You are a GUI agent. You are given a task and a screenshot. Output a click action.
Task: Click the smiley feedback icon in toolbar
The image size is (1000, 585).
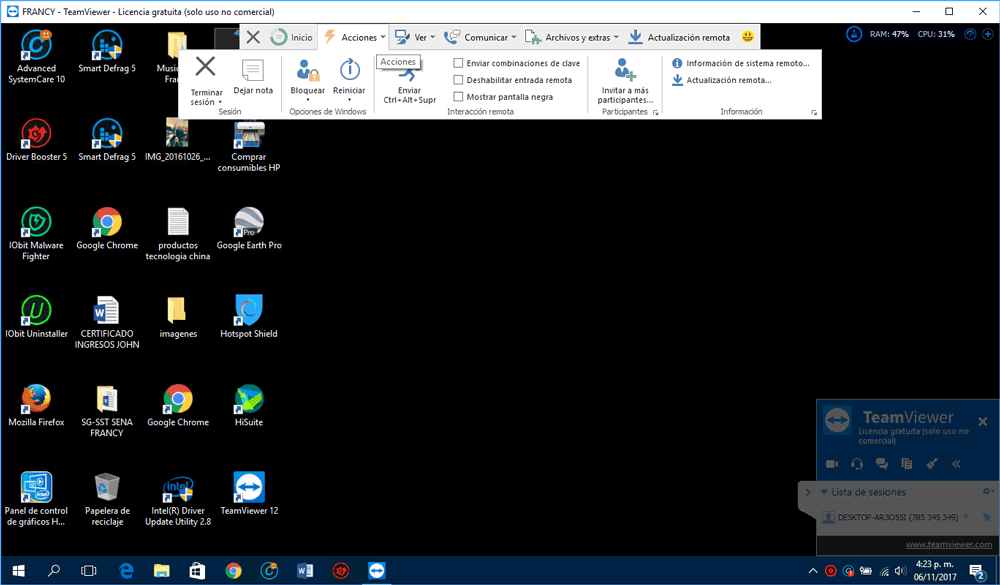pyautogui.click(x=748, y=37)
